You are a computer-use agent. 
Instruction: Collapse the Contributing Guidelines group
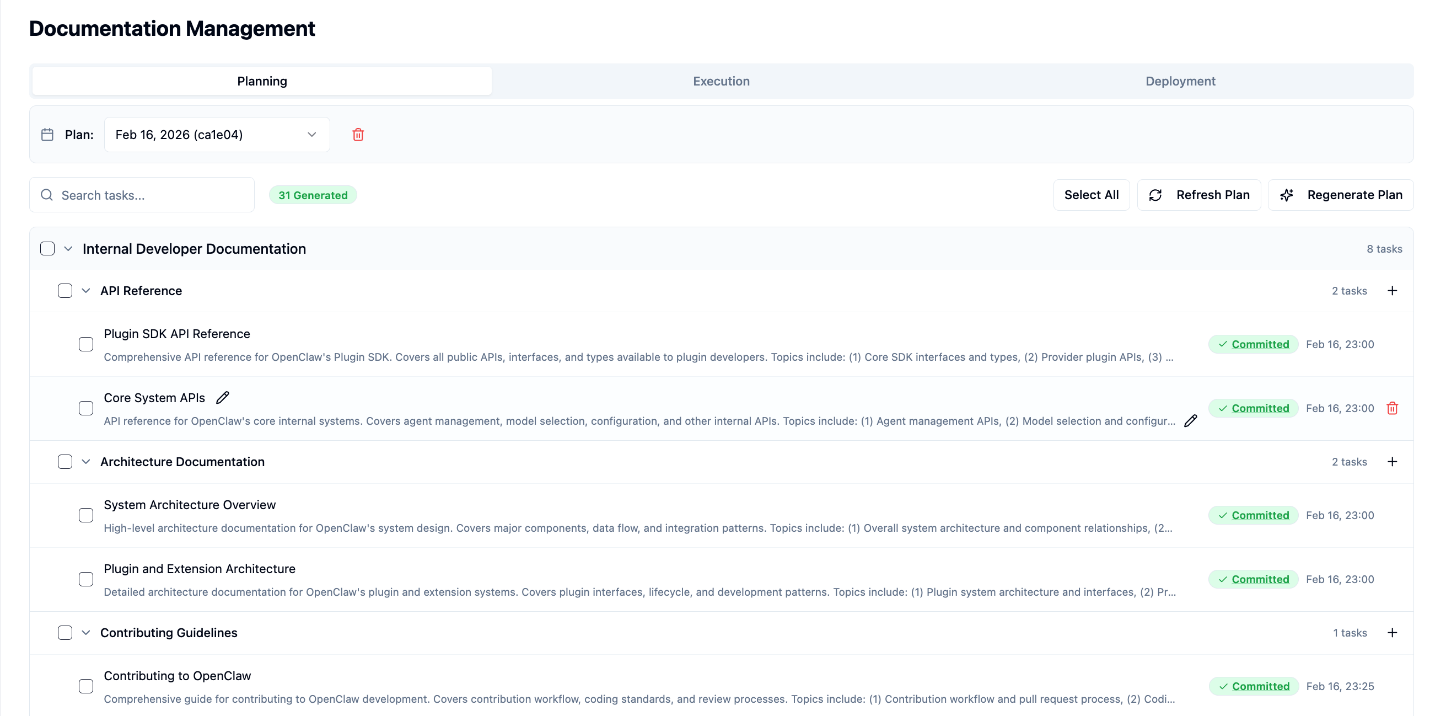point(86,633)
